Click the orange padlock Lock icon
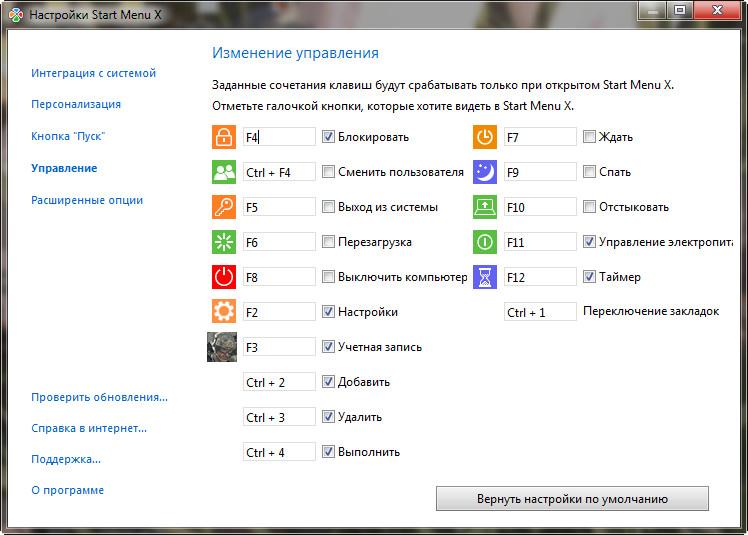Screen dimensions: 748x535 coord(224,137)
